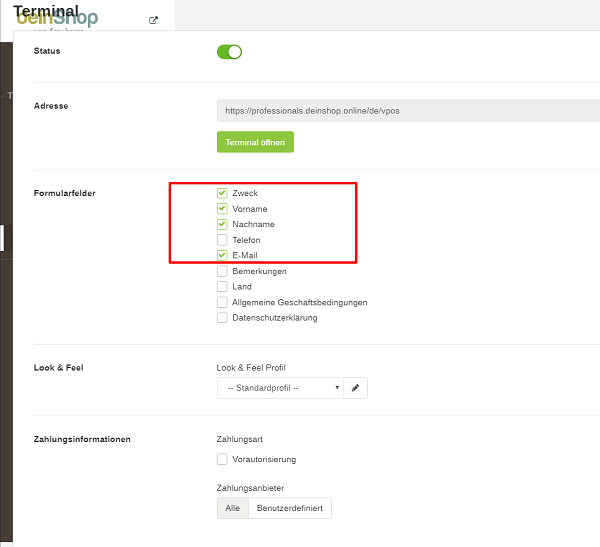Click the Formularfelder section label
This screenshot has height=547, width=600.
tap(65, 193)
